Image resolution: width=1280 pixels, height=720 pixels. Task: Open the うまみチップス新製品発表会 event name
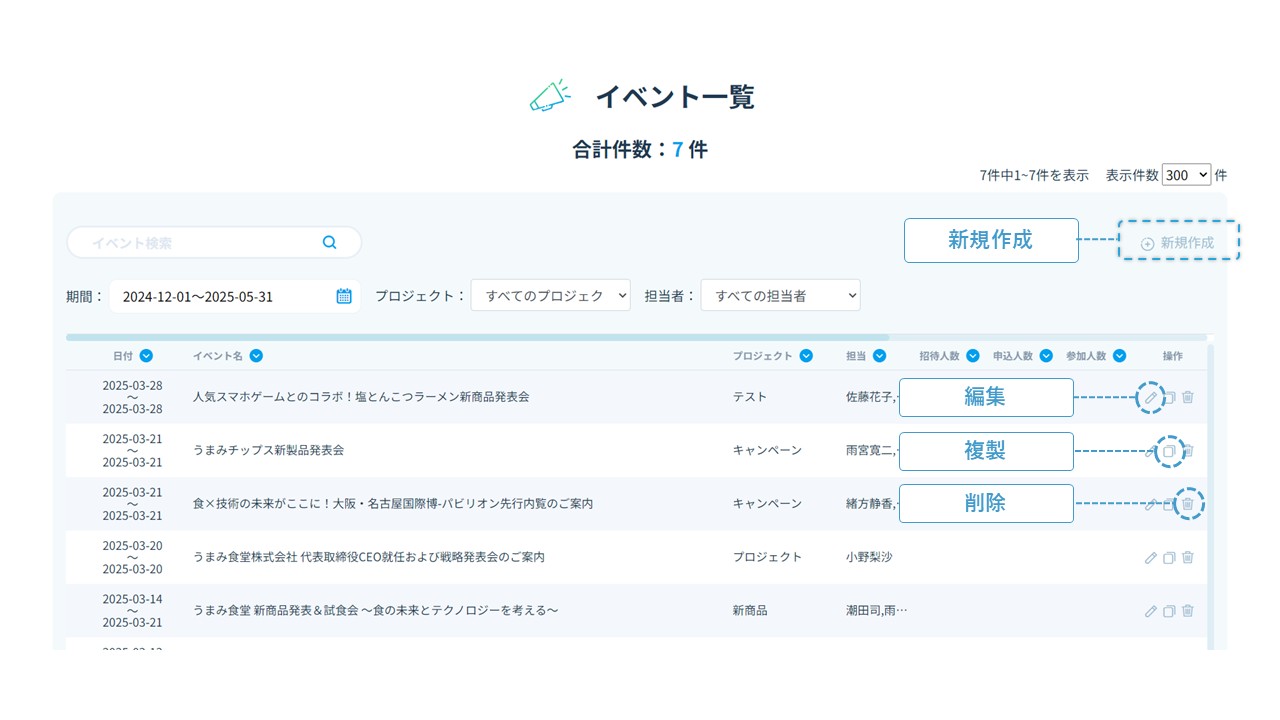point(268,450)
